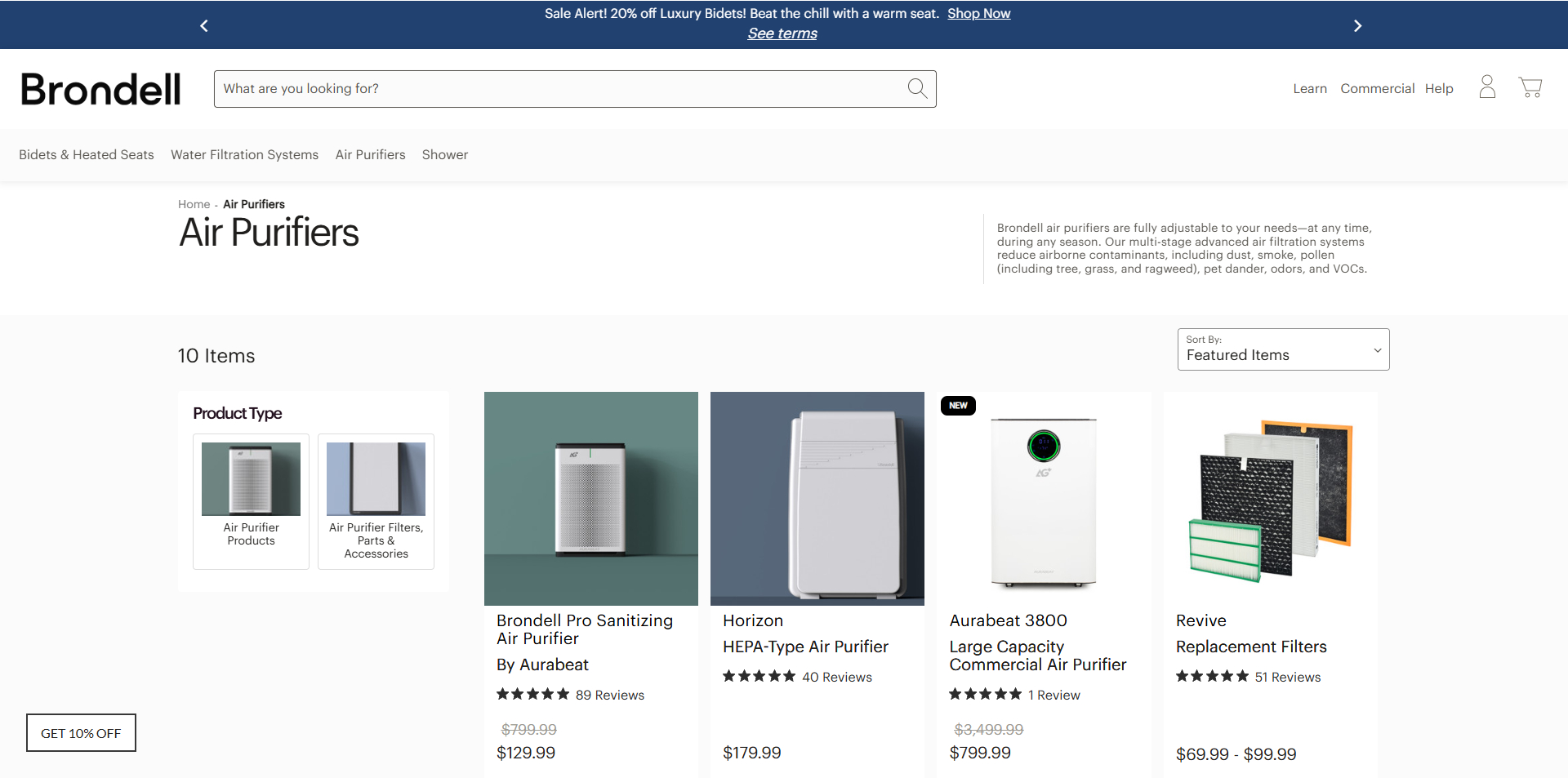Viewport: 1568px width, 778px height.
Task: Go to previous announcement banner slide
Action: click(204, 26)
